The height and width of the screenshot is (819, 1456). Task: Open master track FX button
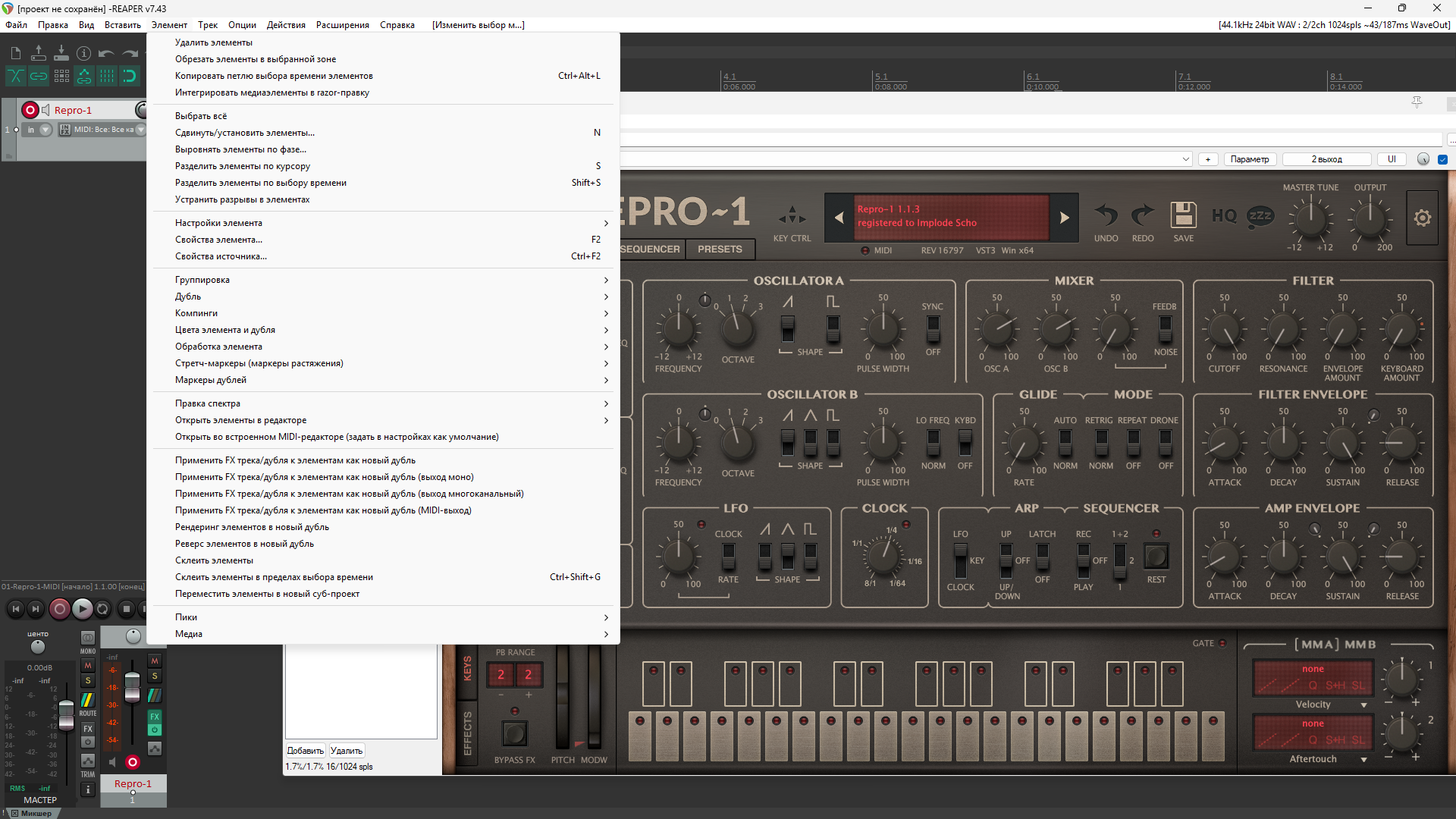(88, 729)
